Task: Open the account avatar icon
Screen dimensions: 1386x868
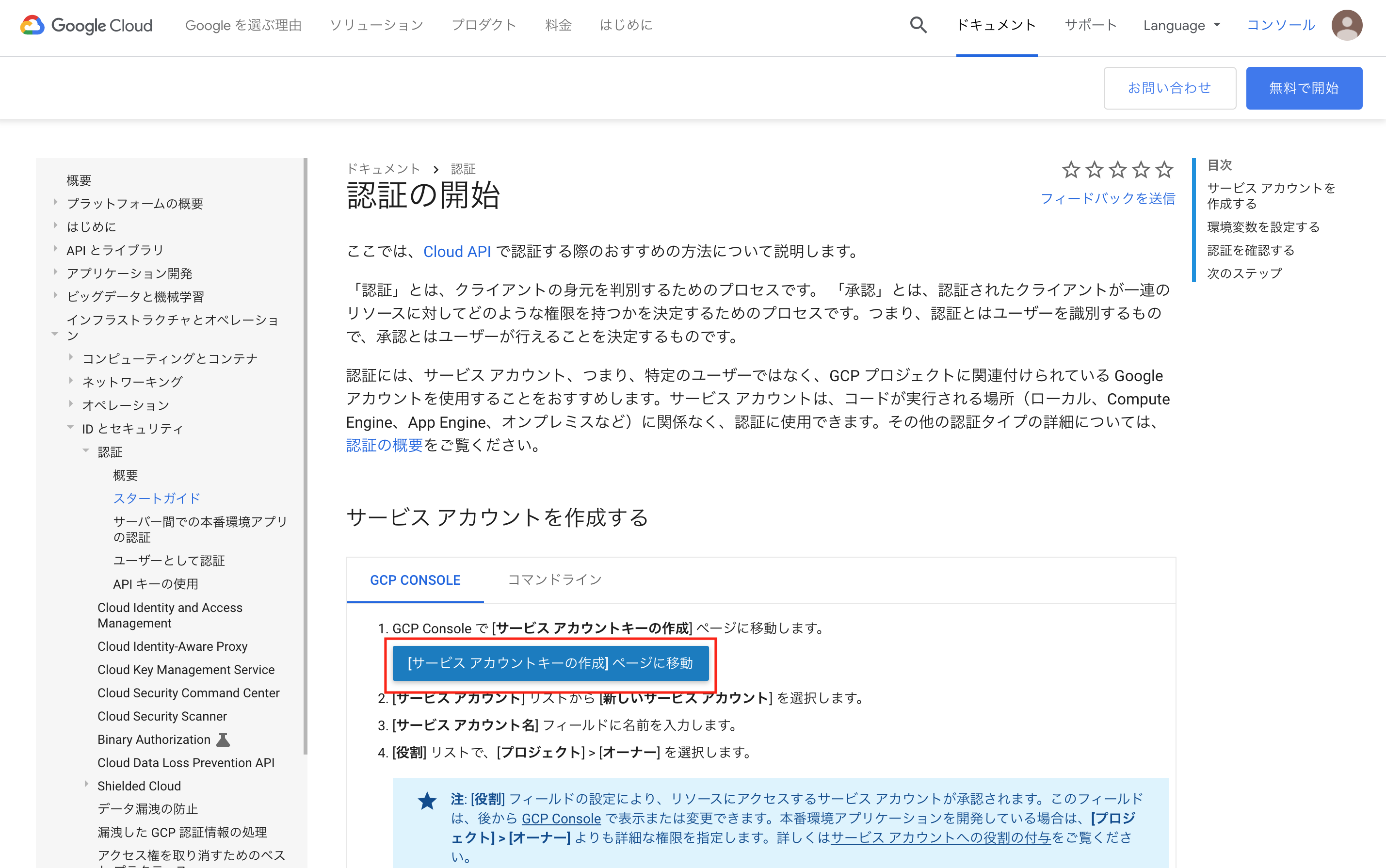Action: [1346, 25]
